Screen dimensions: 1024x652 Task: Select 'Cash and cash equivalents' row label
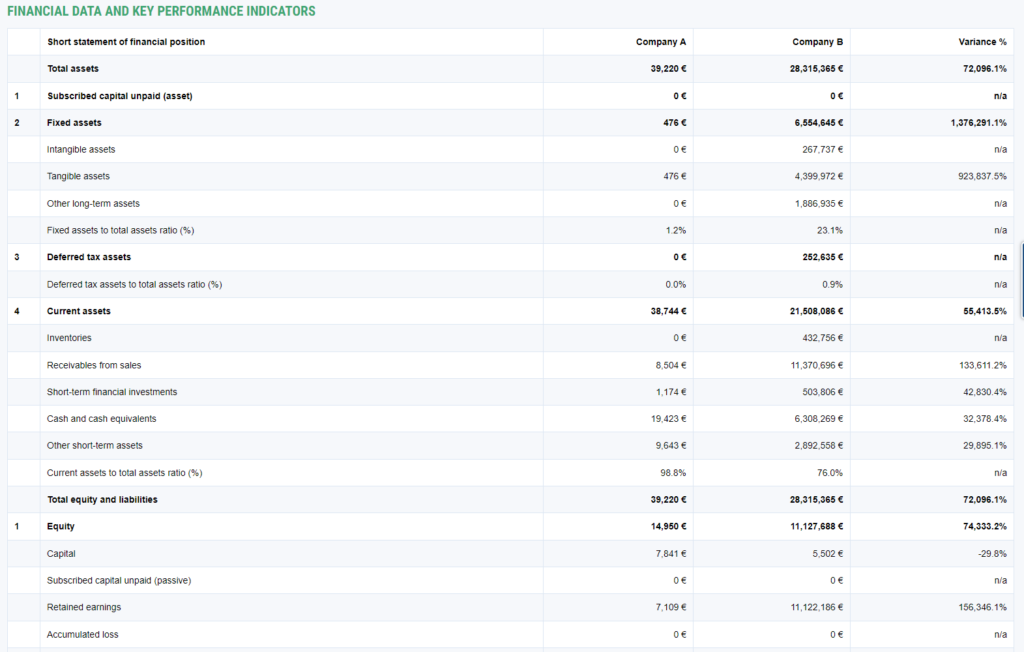tap(101, 419)
